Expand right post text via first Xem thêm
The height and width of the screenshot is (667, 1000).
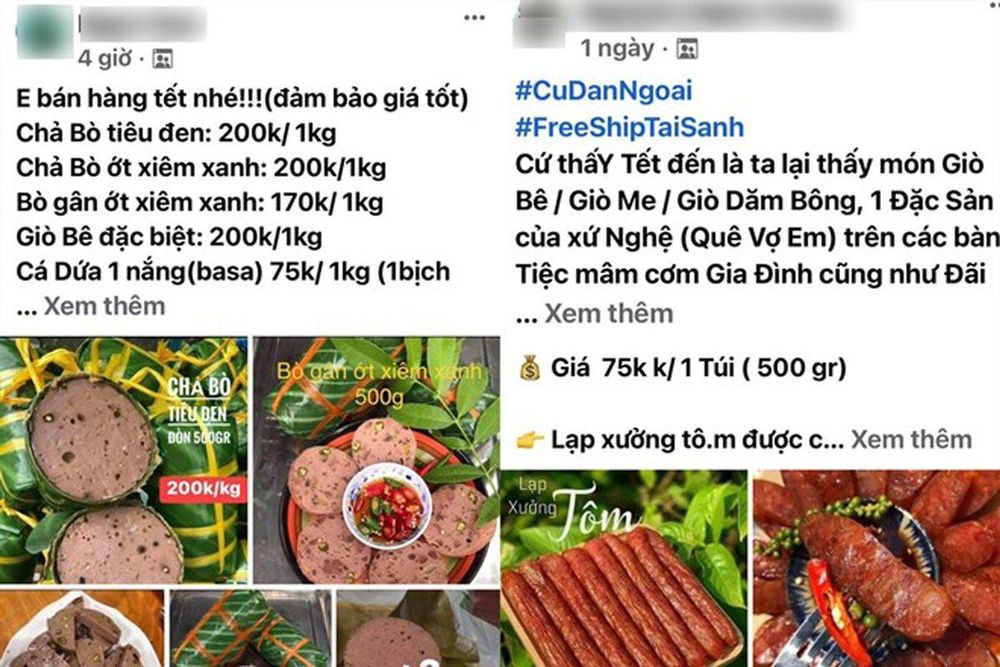(x=609, y=314)
